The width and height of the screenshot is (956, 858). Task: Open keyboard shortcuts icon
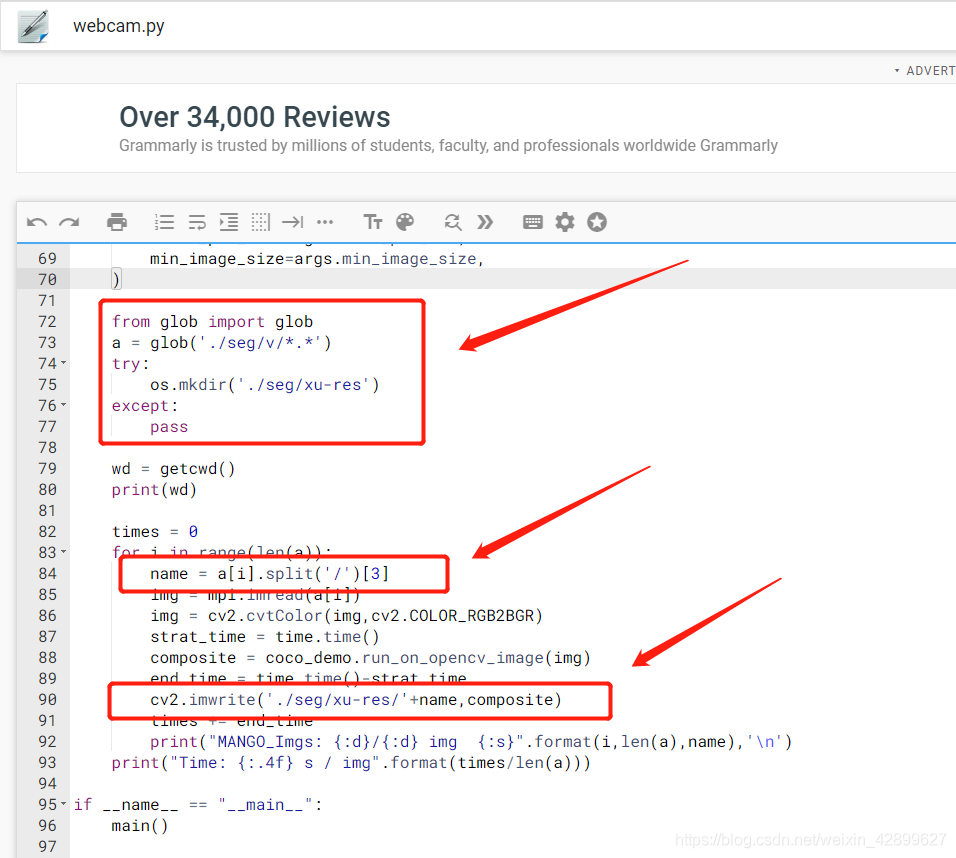(x=533, y=222)
